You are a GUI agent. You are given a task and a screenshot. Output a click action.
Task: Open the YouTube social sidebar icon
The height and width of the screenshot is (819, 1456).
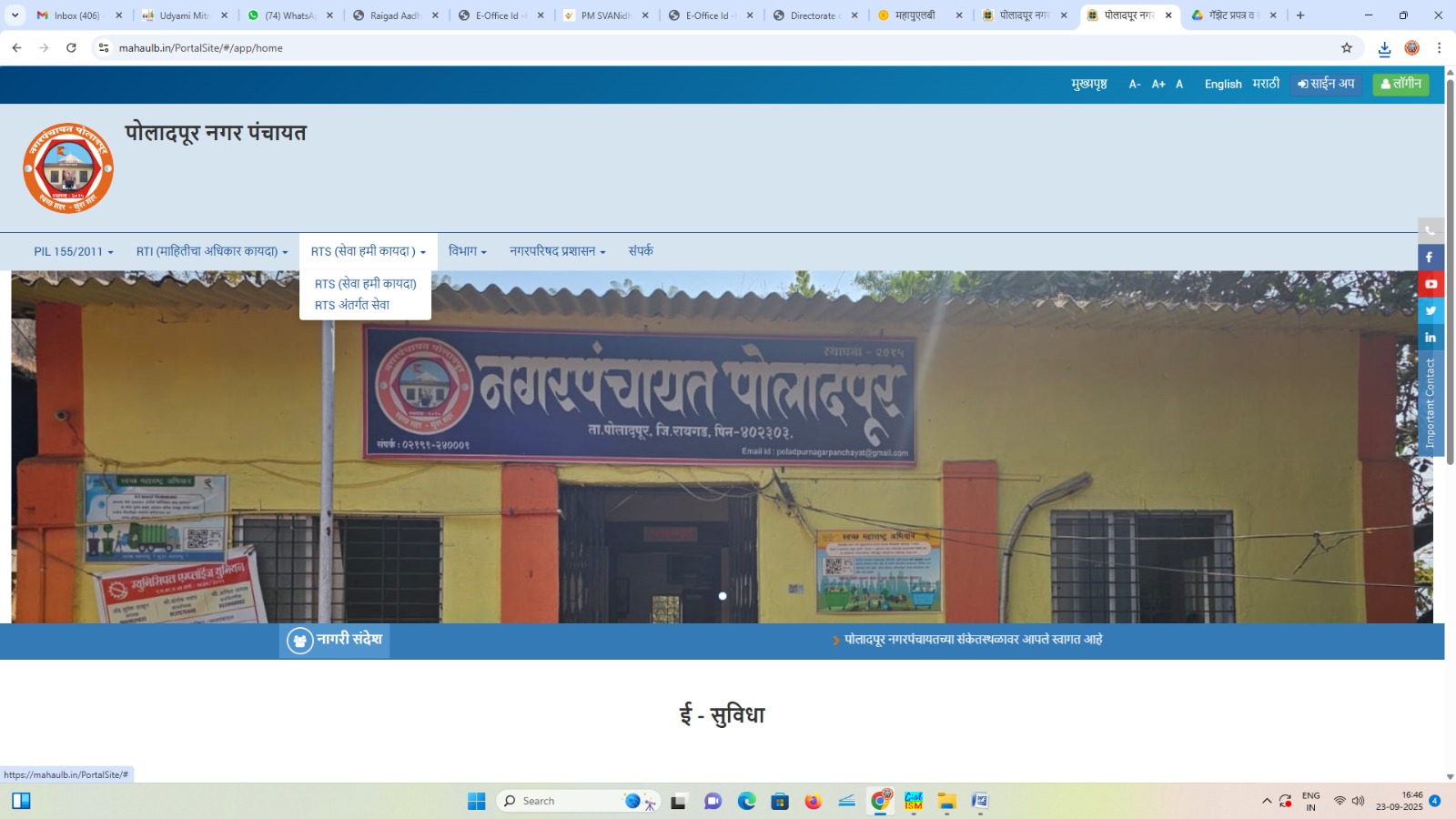pos(1431,284)
